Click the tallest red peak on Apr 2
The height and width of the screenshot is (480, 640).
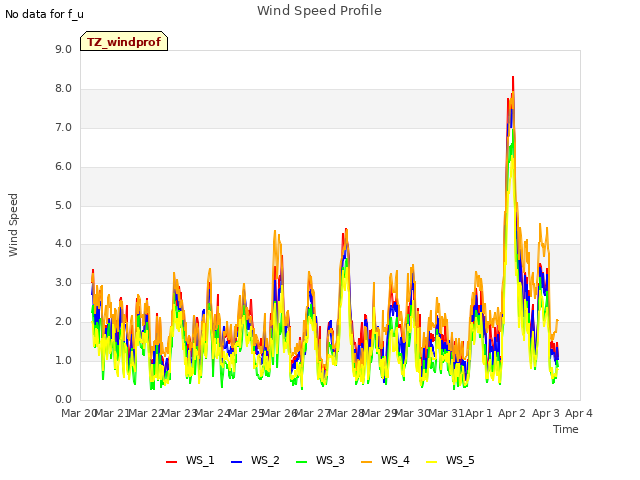pos(513,78)
